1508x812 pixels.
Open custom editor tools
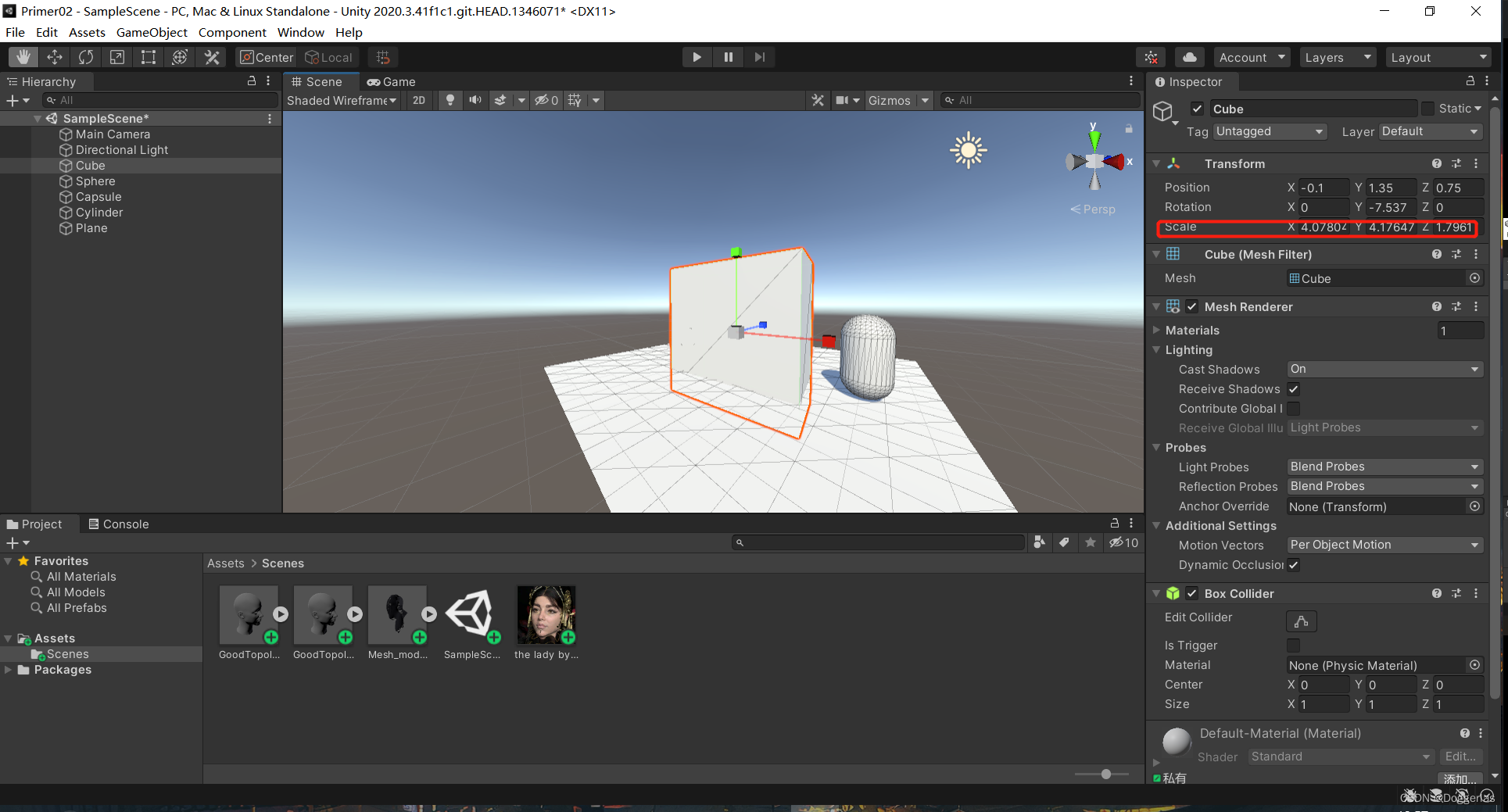tap(212, 57)
